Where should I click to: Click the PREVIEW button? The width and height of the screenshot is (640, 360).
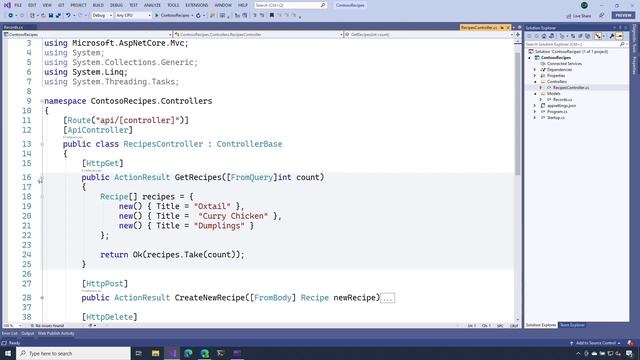point(623,16)
